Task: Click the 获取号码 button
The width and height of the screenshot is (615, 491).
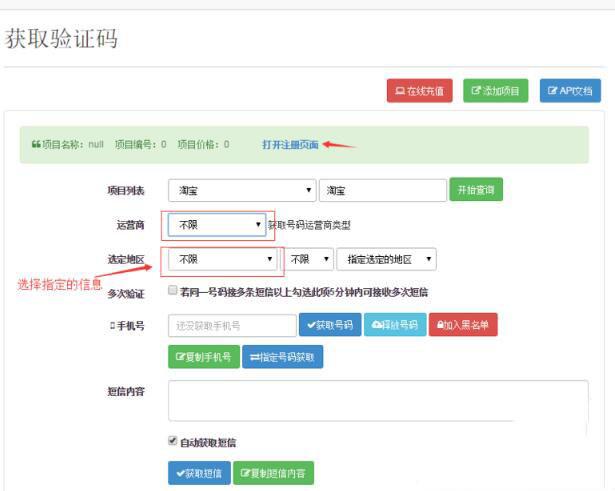Action: [330, 325]
